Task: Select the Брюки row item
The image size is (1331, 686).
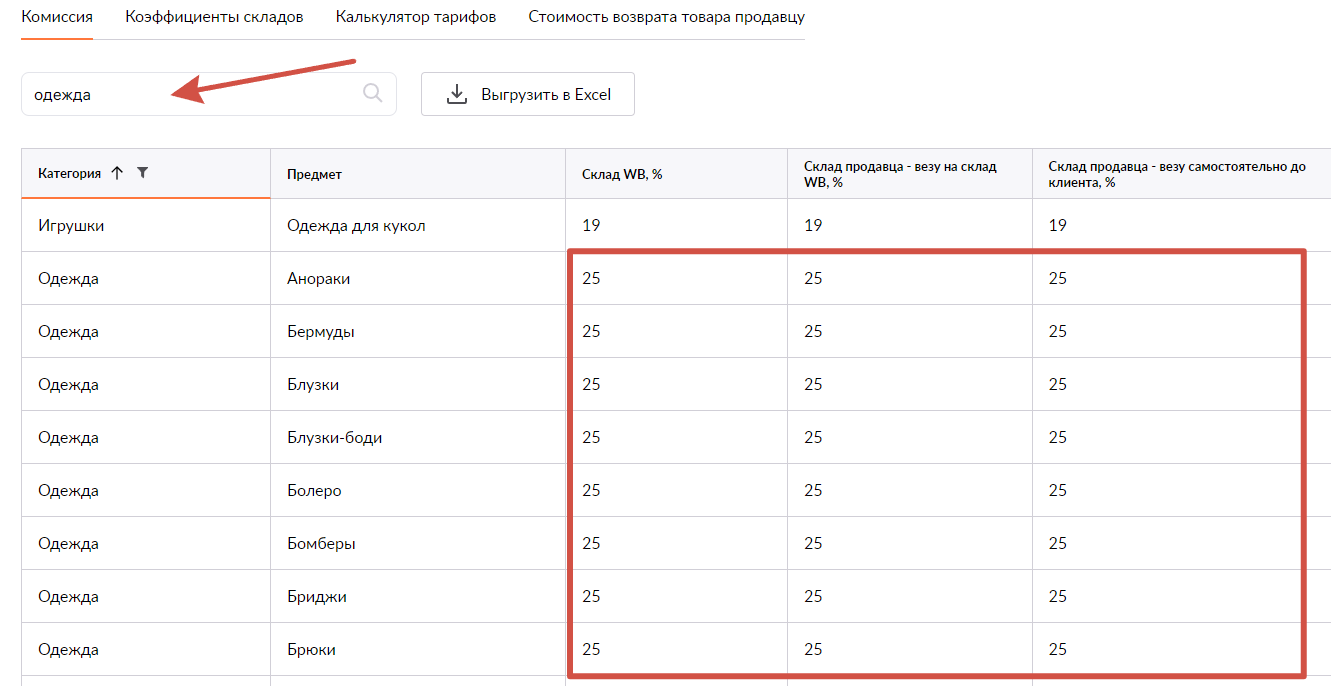Action: 311,649
